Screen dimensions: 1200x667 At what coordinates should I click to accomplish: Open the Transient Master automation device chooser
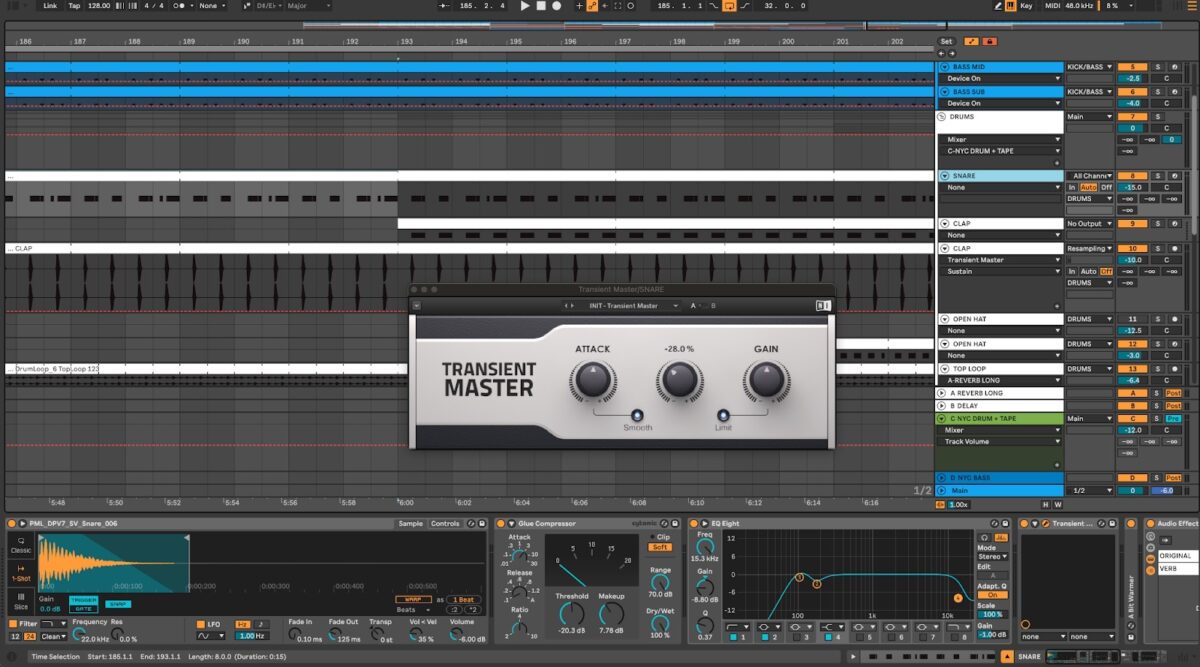tap(1003, 260)
